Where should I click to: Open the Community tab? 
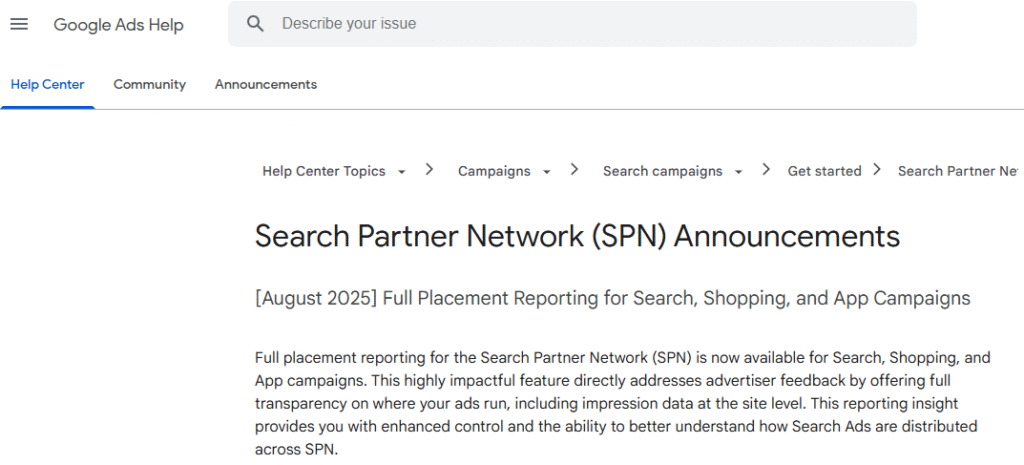[149, 85]
